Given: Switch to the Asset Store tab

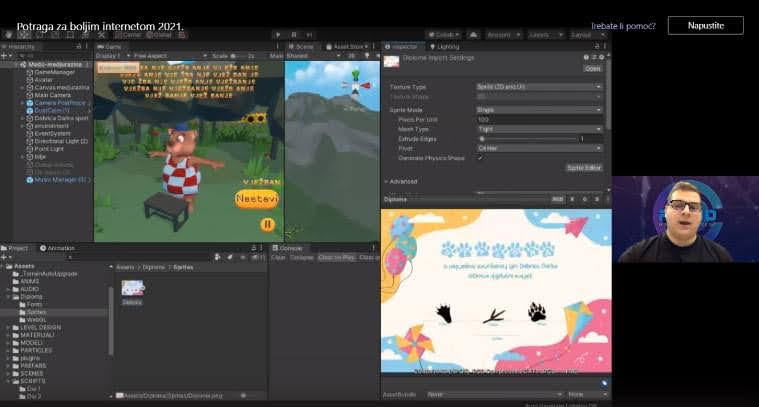Looking at the screenshot, I should click(347, 46).
